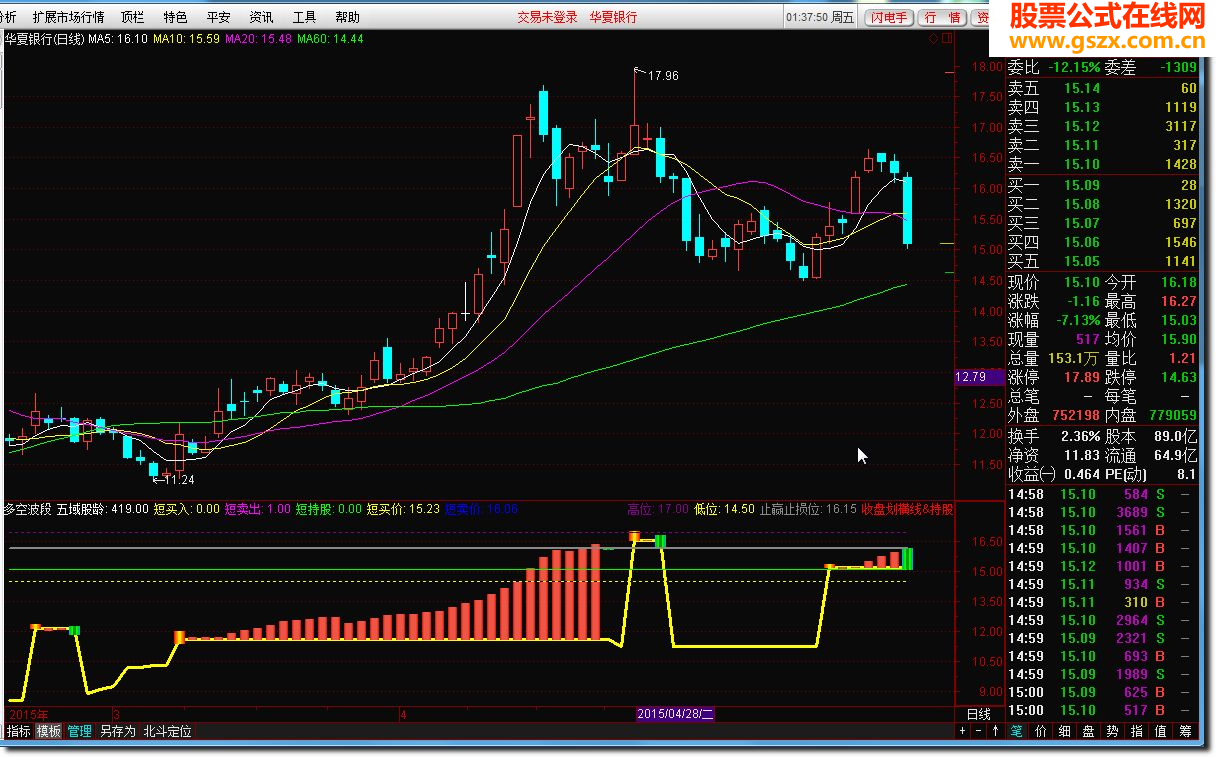Click the 华夏银行(日线) chart title
Screen dimensions: 1217x757
coord(44,39)
